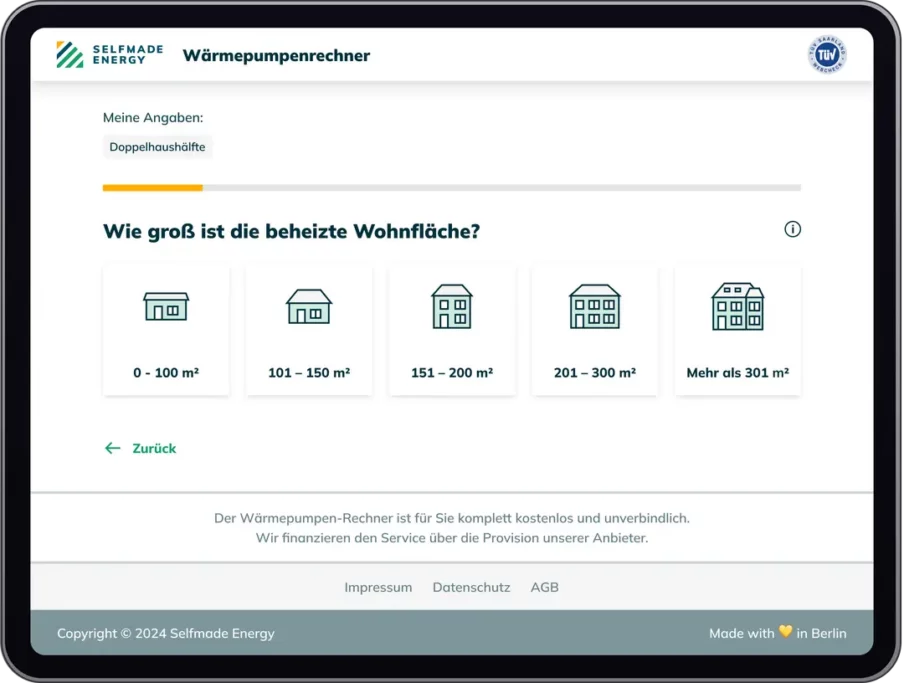Click the two-story house icon for 151 – 200 m²
Screen dimensions: 904x683
tap(452, 306)
